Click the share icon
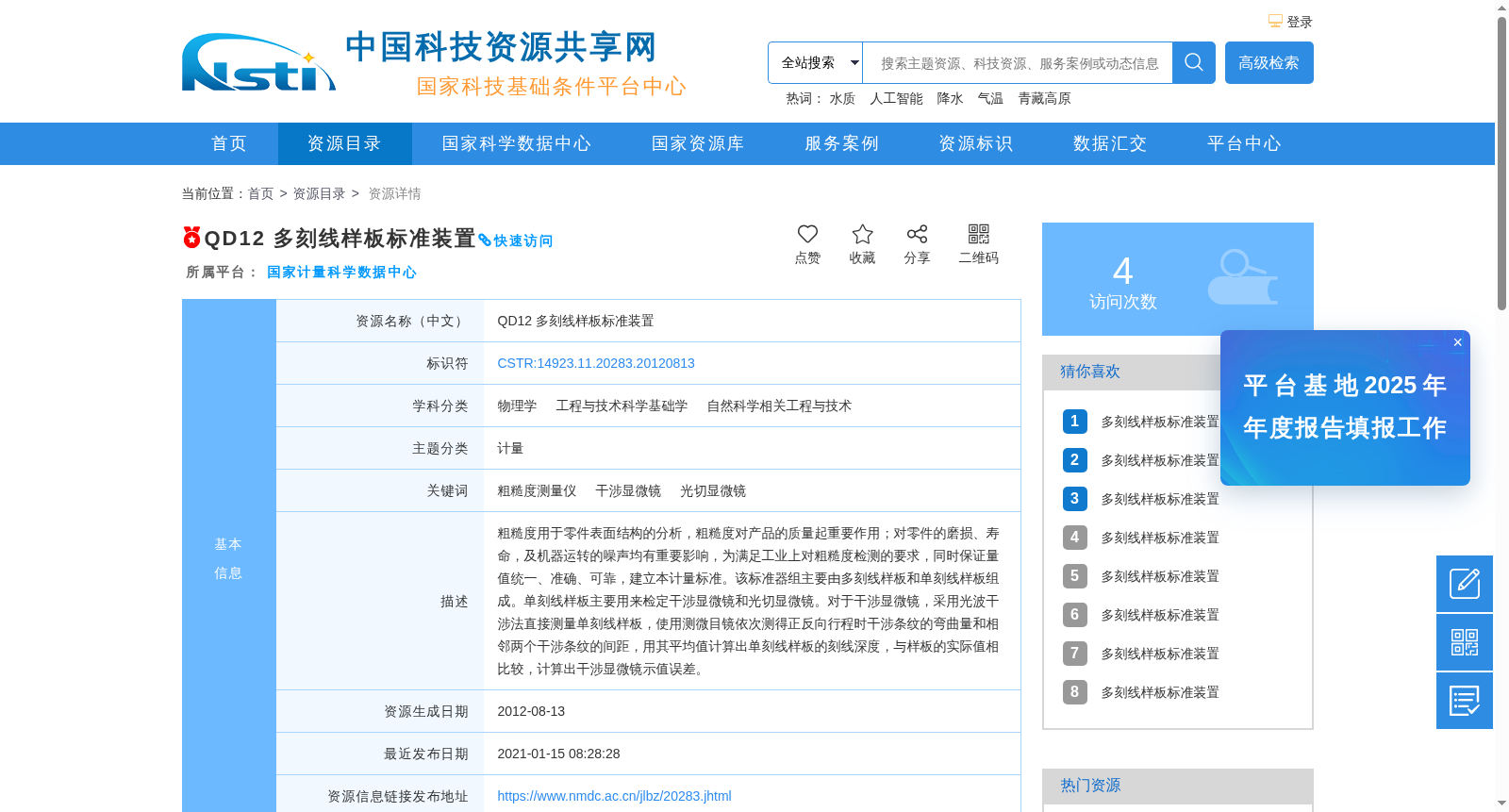1509x812 pixels. click(917, 234)
